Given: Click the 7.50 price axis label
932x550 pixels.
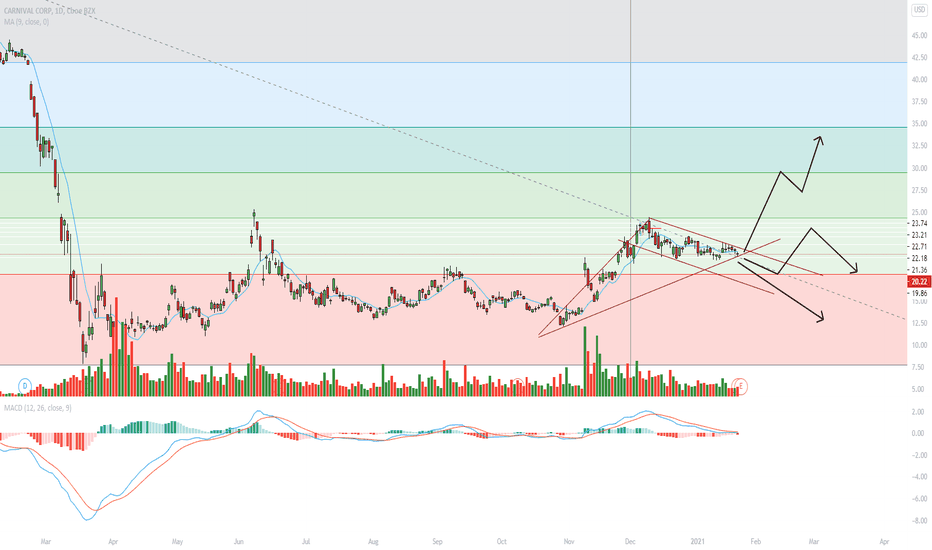Looking at the screenshot, I should 919,367.
